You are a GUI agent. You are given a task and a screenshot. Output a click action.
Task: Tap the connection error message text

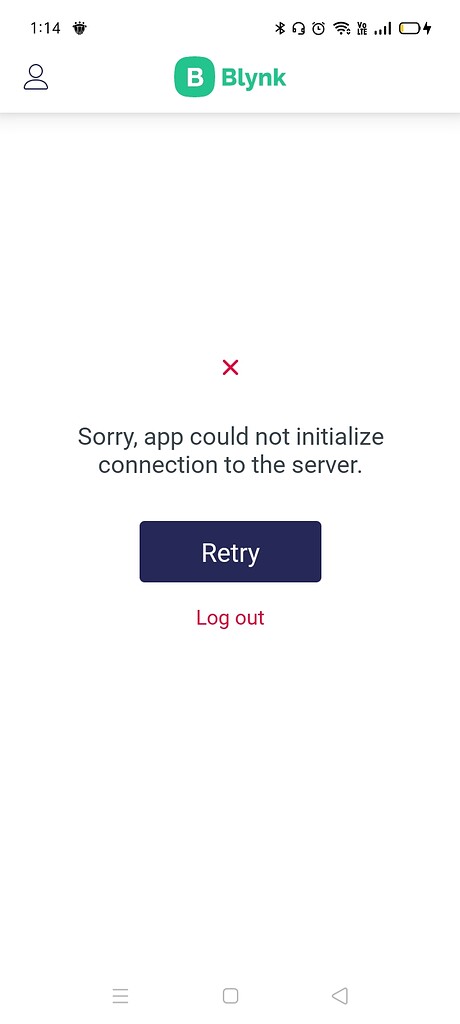coord(230,451)
